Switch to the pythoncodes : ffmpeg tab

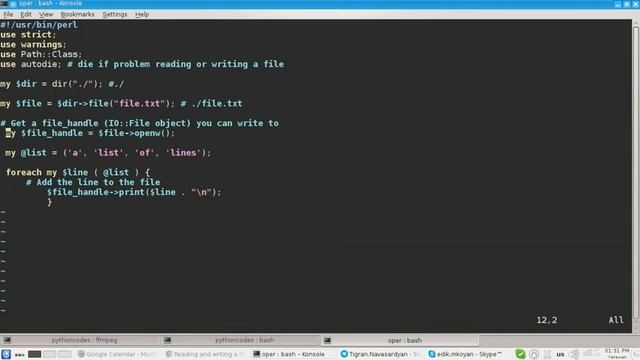[x=80, y=340]
